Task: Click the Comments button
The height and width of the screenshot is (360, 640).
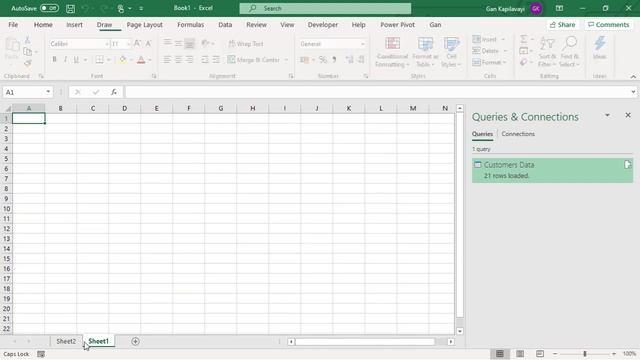Action: (609, 24)
